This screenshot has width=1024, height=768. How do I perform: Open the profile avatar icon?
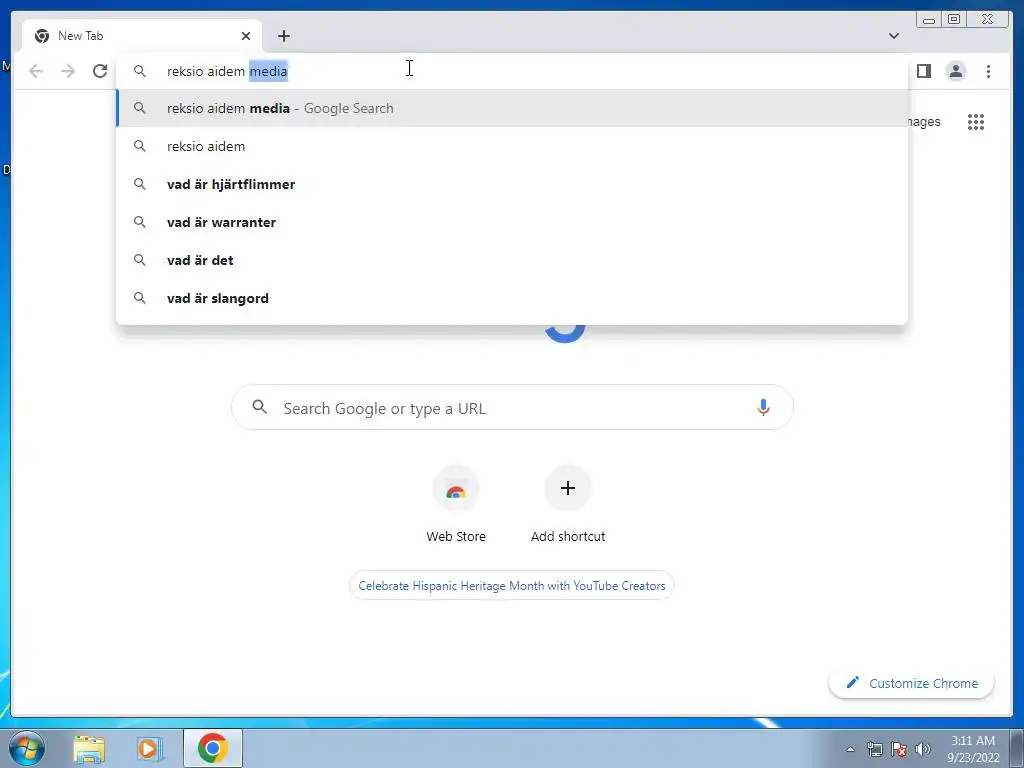coord(955,71)
